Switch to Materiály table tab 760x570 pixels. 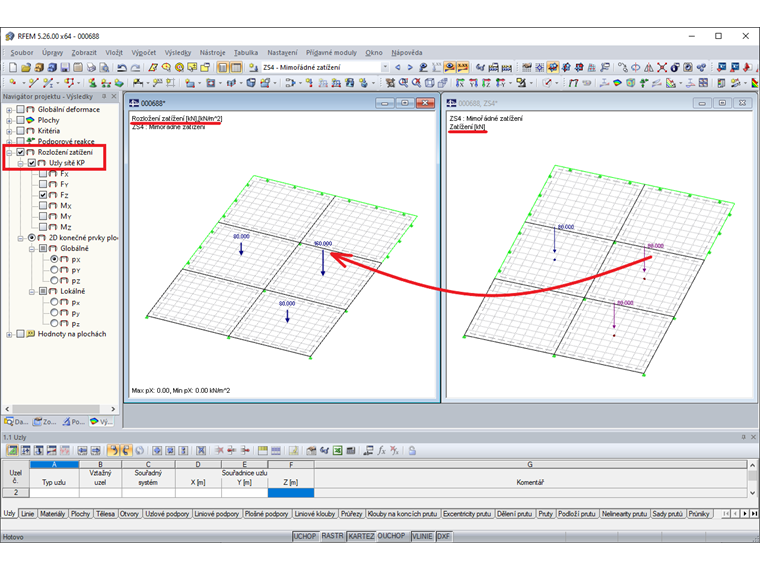click(x=52, y=514)
